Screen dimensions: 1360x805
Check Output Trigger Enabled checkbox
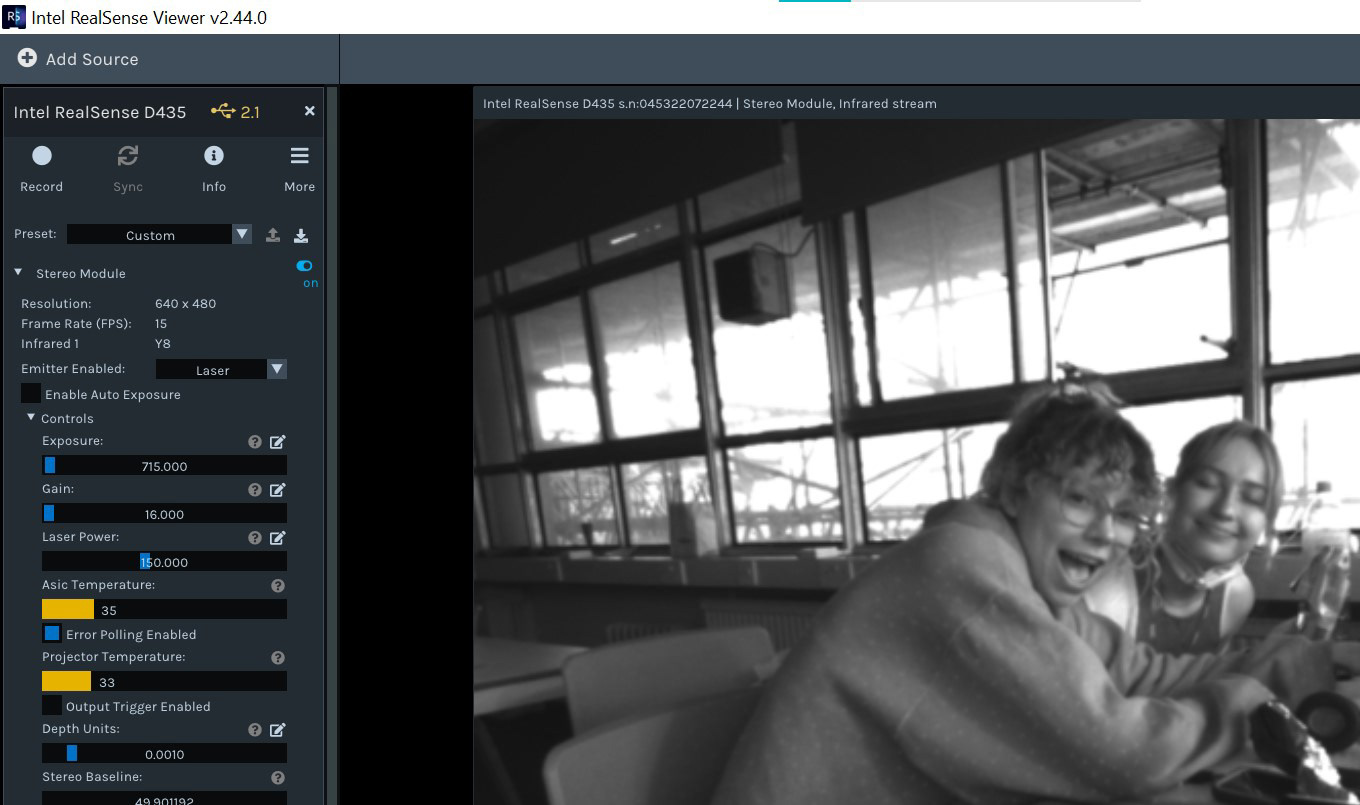click(x=52, y=705)
